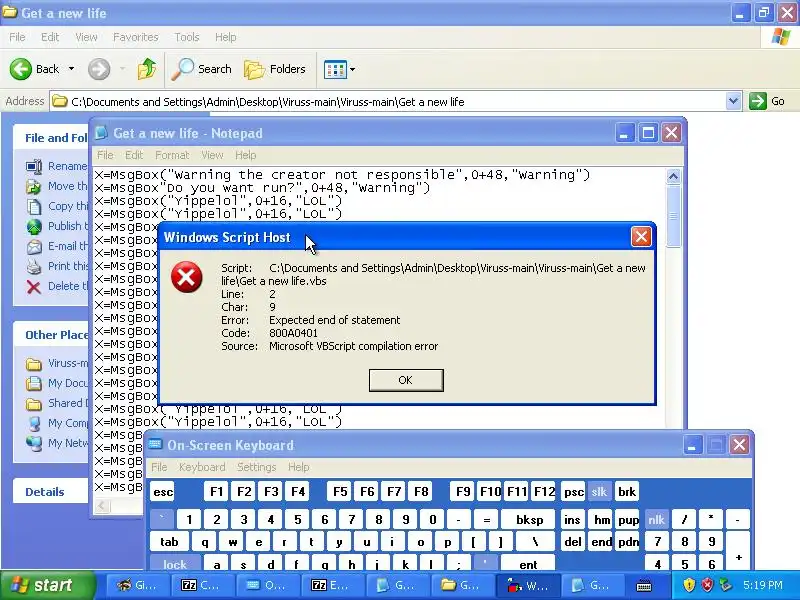Open the On-Screen Keyboard's Keyboard menu
This screenshot has width=800, height=600.
[x=202, y=467]
